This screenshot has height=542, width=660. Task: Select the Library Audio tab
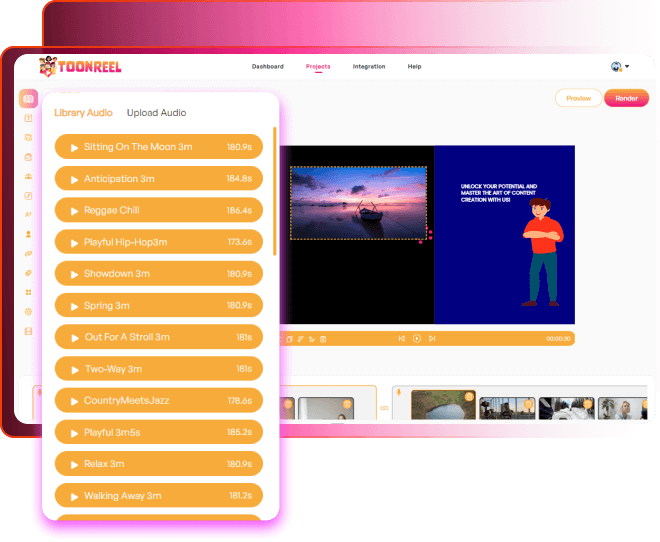tap(83, 113)
